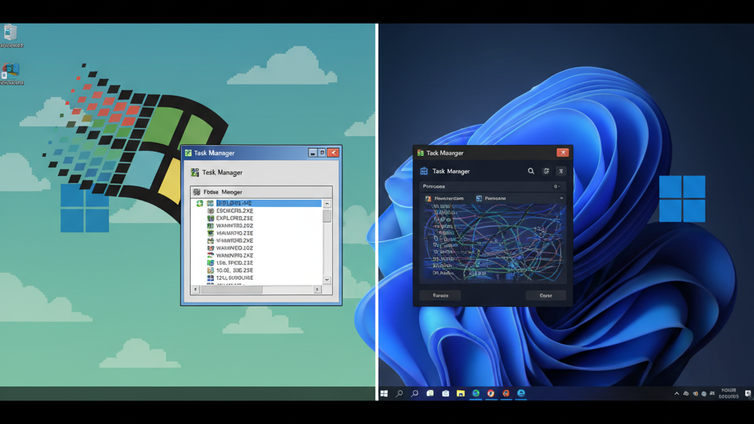Open the notification center icon on taskbar
Viewport: 754px width, 424px height.
(x=748, y=393)
